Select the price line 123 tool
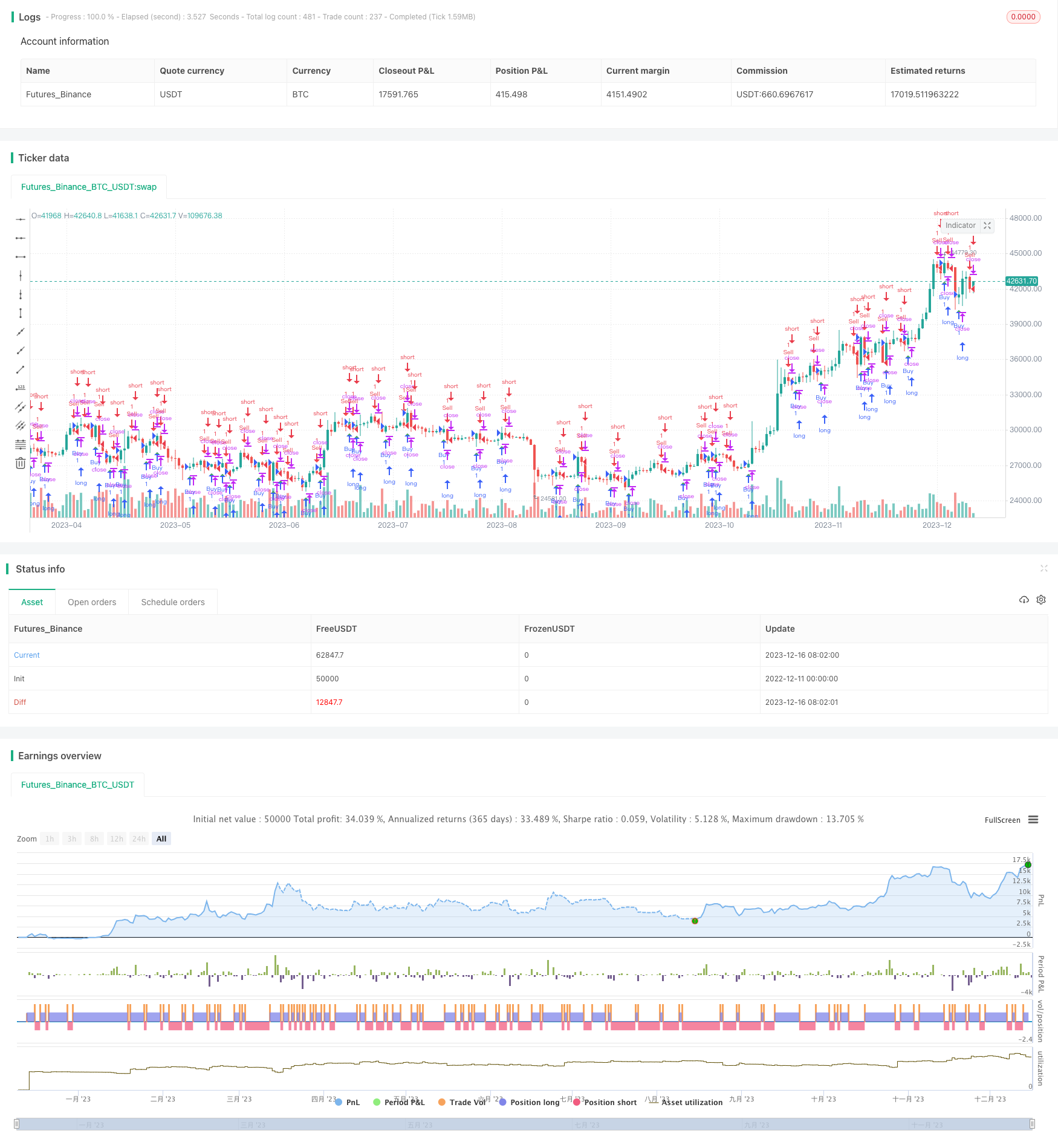 tap(21, 388)
